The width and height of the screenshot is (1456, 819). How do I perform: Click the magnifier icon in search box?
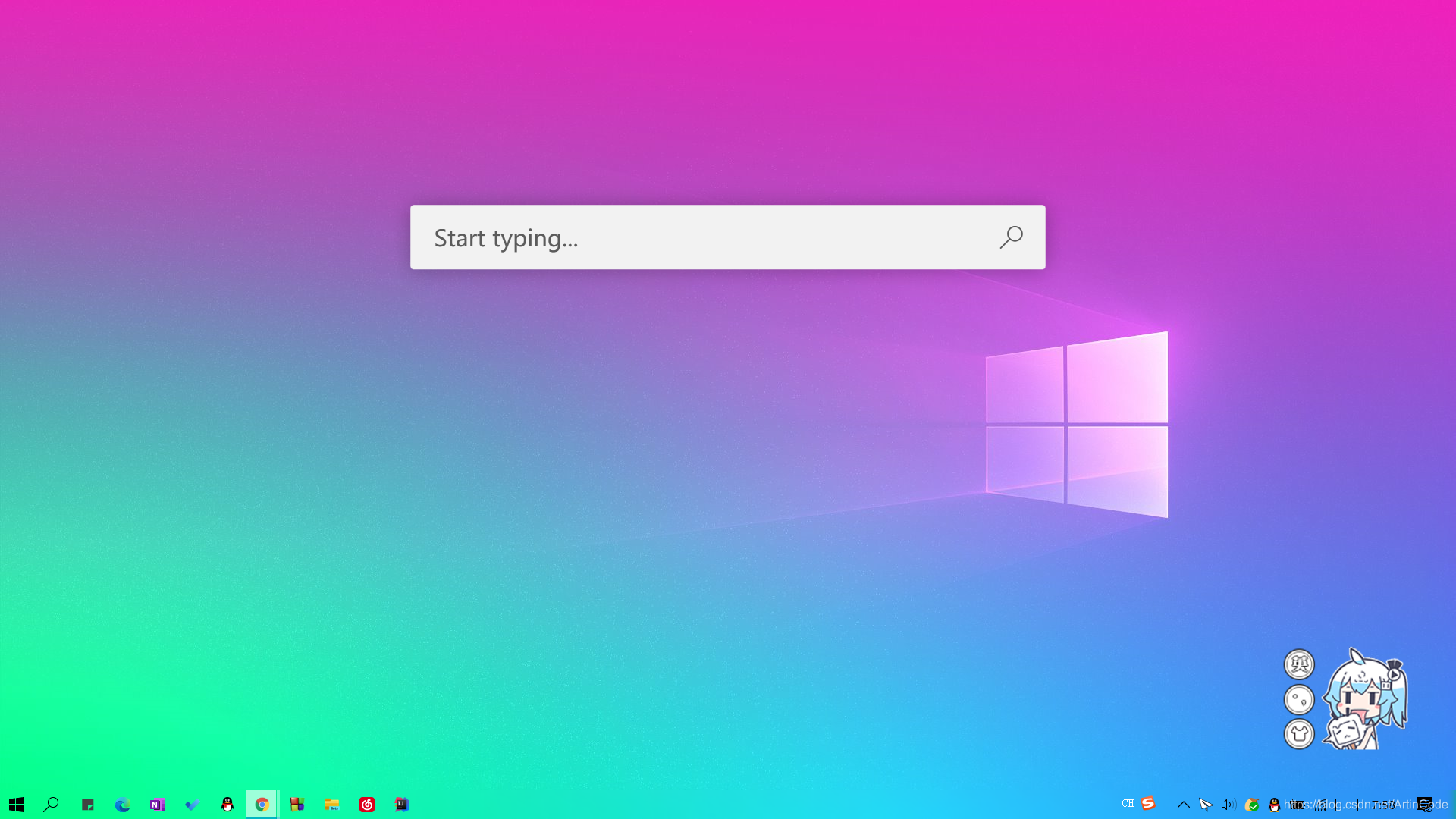click(1011, 237)
